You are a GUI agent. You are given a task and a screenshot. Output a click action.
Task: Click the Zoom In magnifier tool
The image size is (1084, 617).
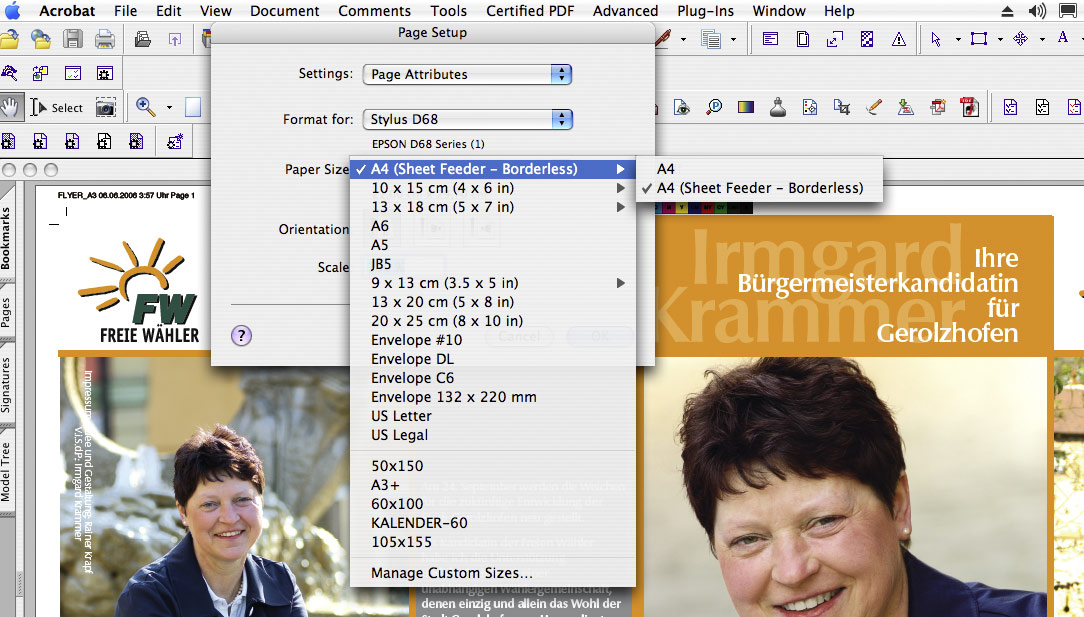[x=145, y=107]
